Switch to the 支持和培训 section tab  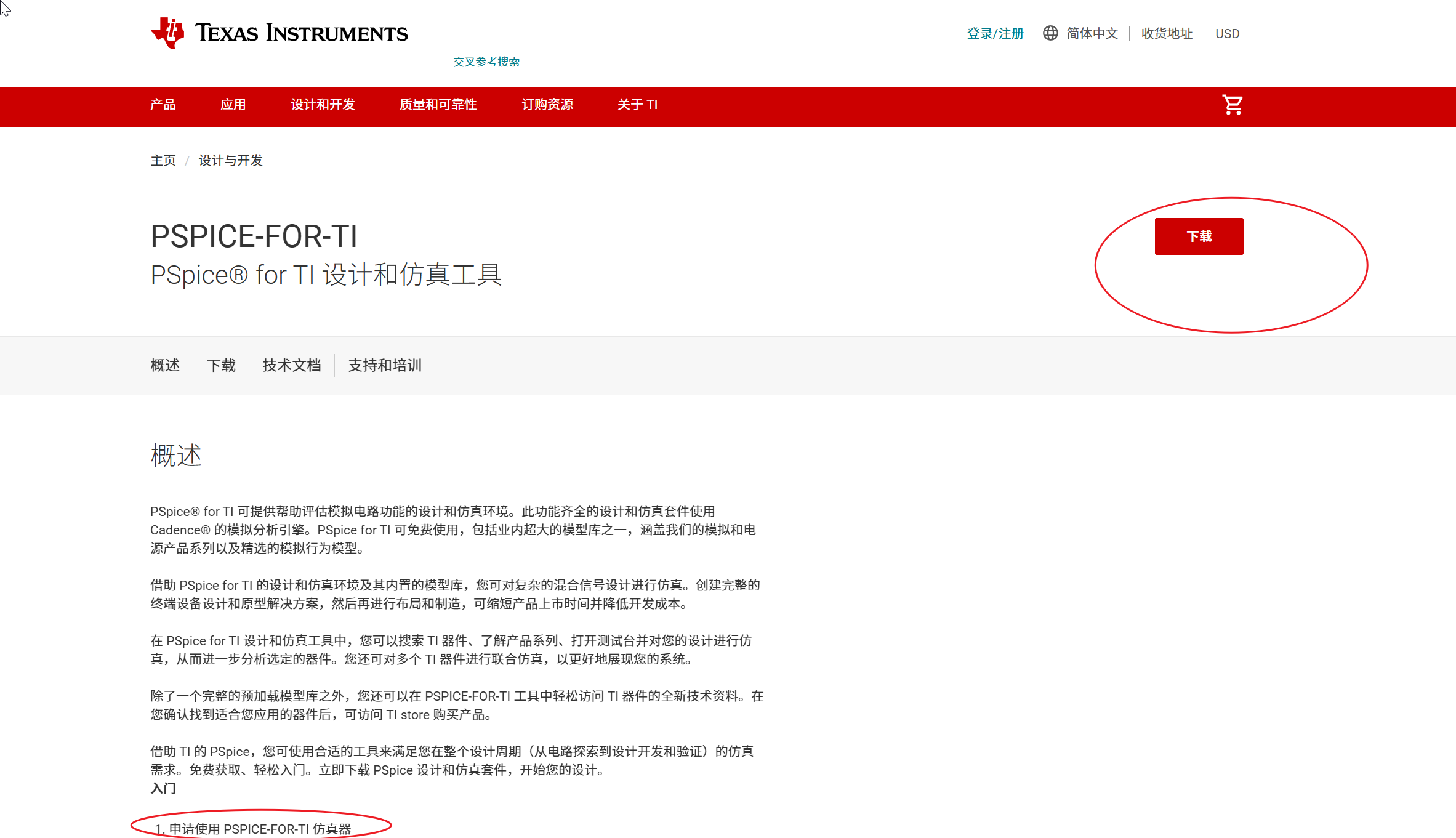tap(385, 366)
